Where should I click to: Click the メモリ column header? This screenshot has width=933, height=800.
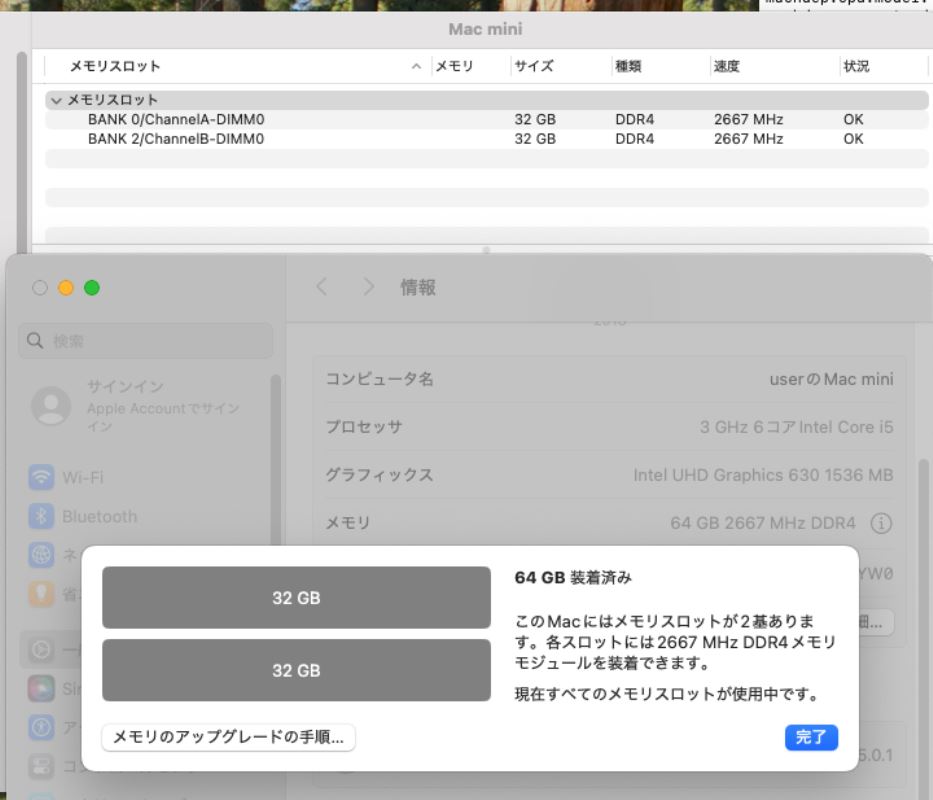click(x=454, y=66)
